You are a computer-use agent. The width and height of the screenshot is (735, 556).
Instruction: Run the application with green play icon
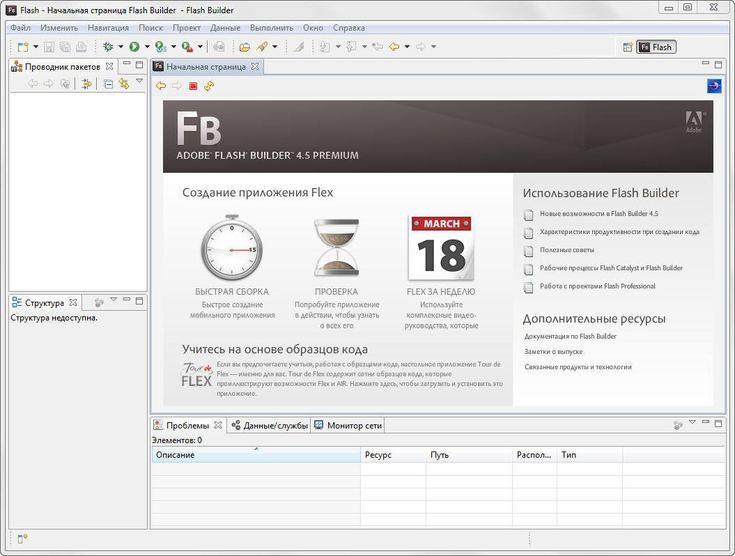click(x=135, y=47)
